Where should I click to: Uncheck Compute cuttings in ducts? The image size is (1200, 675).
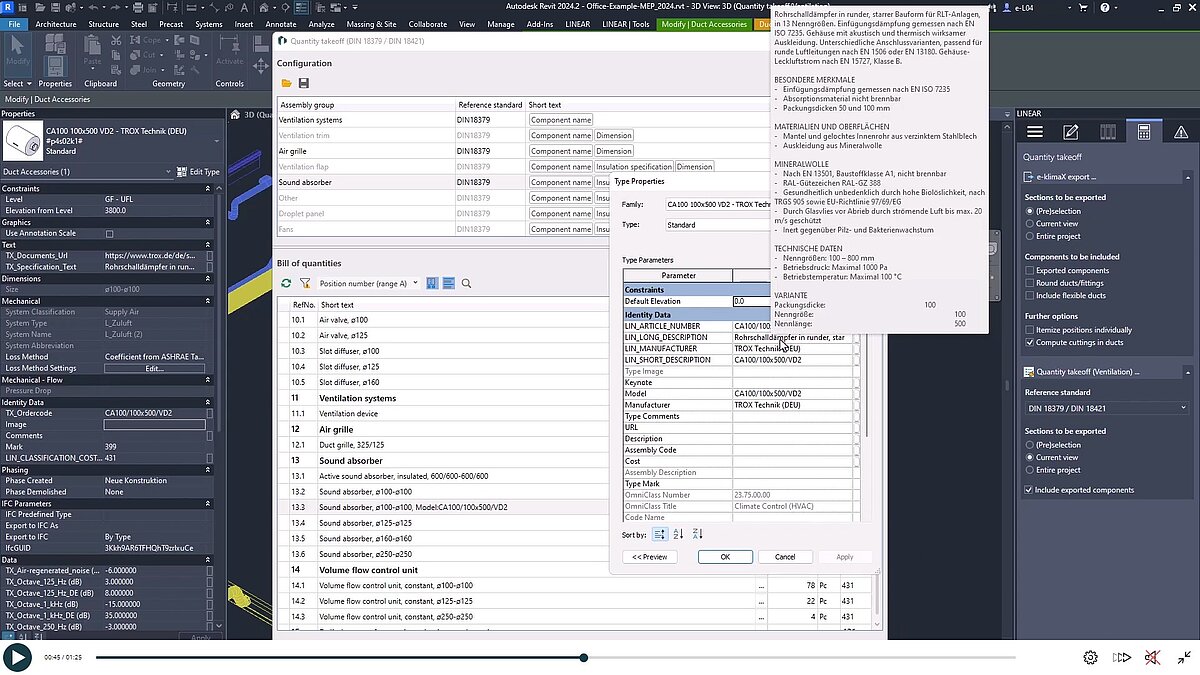point(1029,343)
